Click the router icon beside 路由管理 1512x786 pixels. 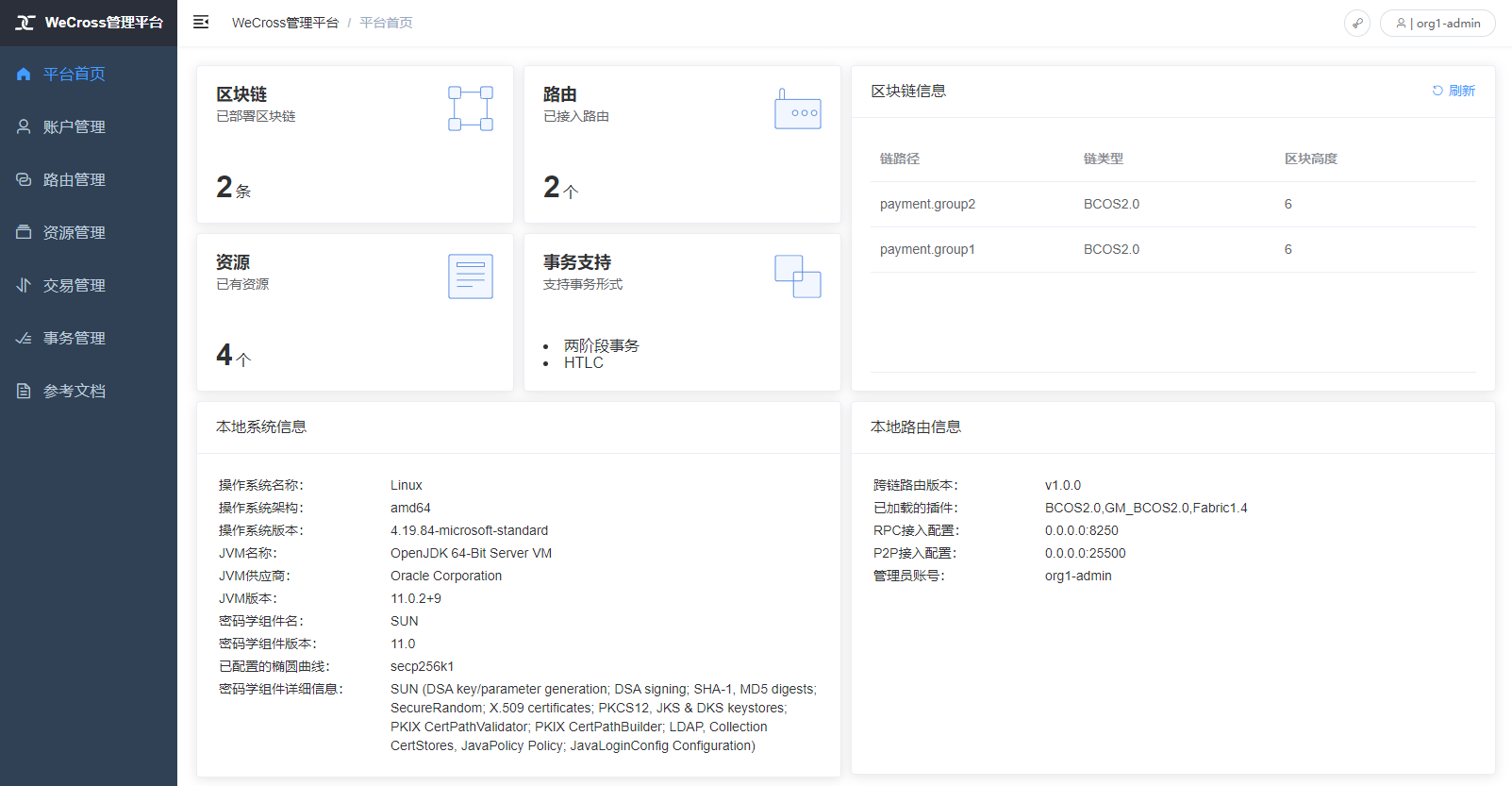24,179
